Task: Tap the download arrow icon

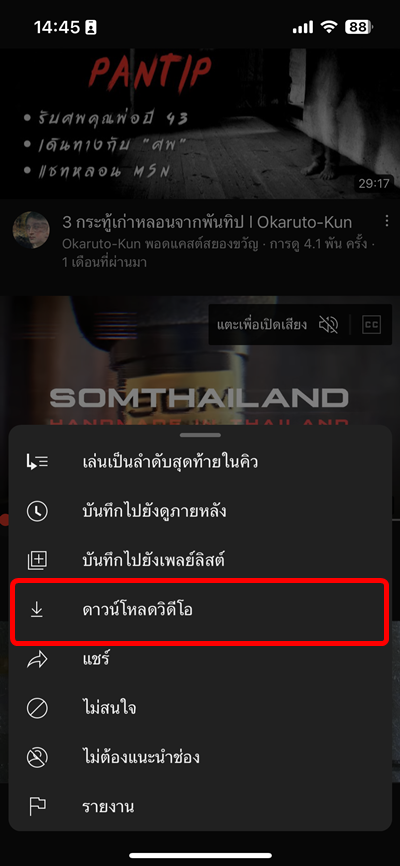Action: (37, 610)
